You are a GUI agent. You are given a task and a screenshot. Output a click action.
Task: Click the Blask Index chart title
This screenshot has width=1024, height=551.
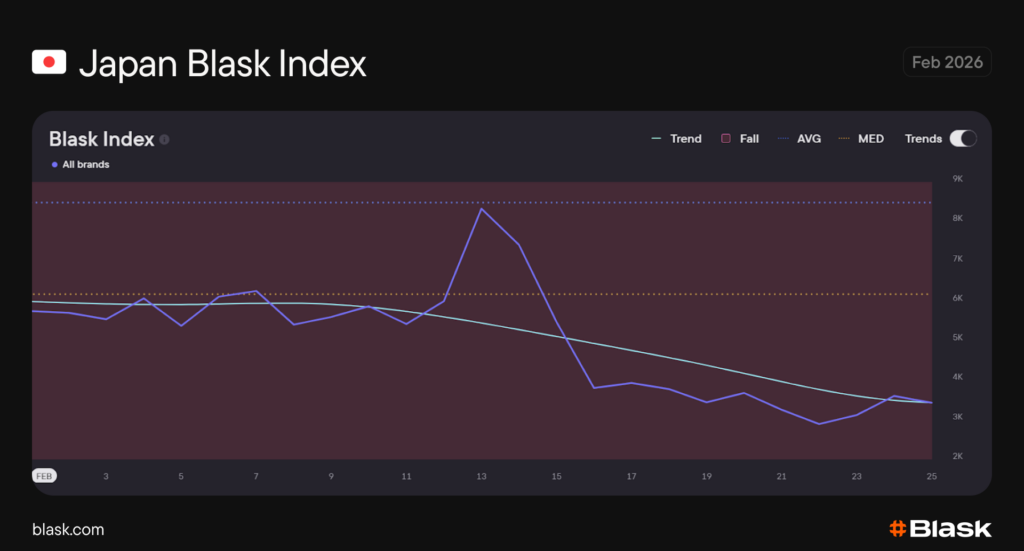pyautogui.click(x=101, y=139)
